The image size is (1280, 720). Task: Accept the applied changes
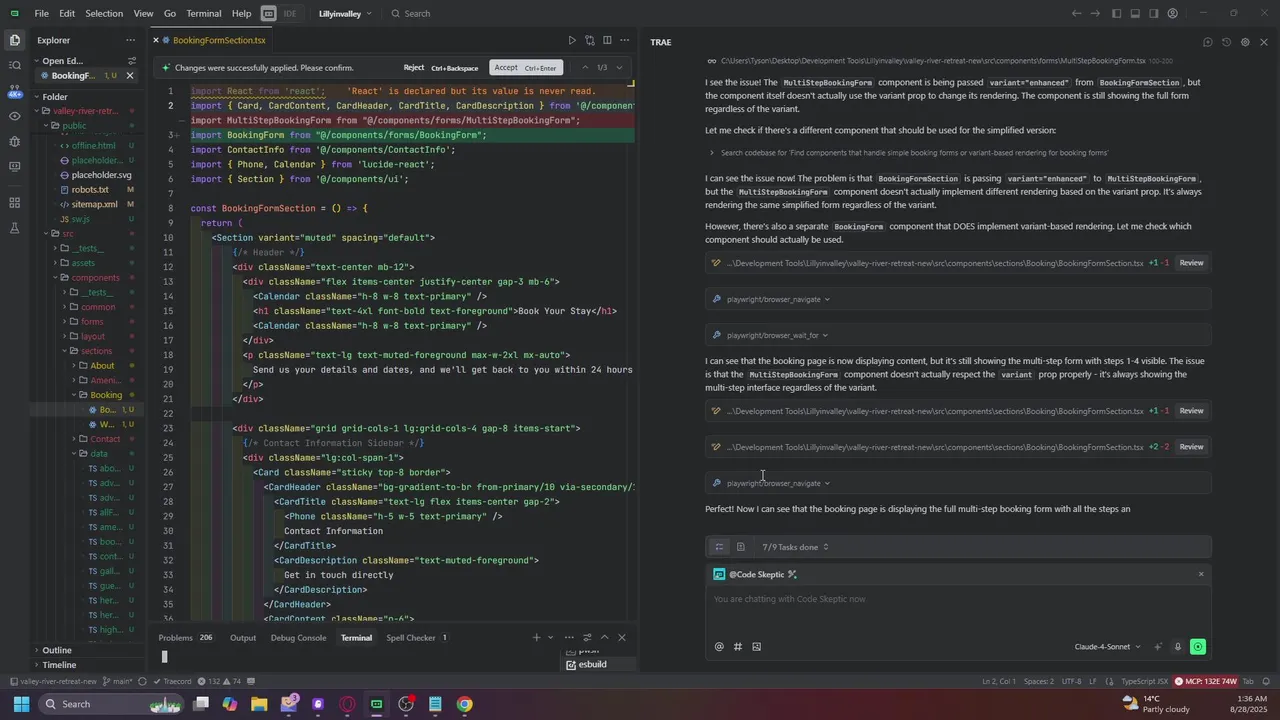click(x=527, y=68)
